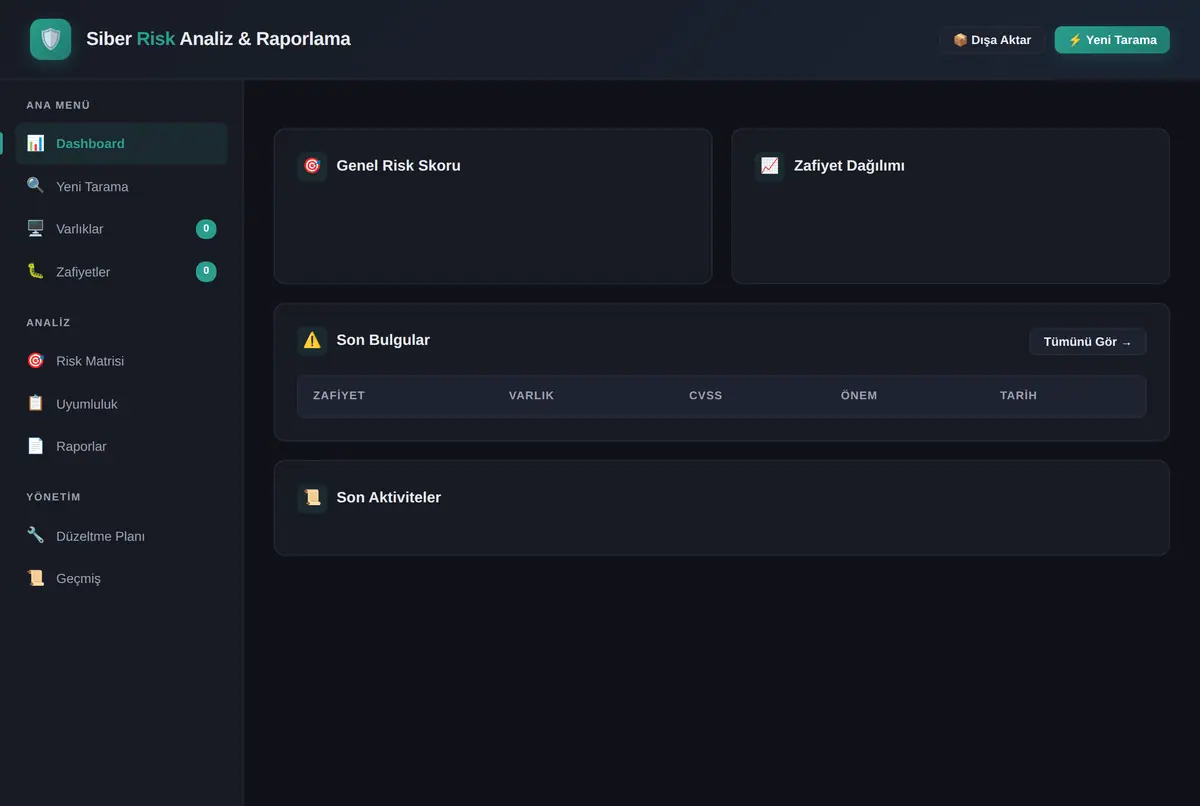The height and width of the screenshot is (806, 1200).
Task: Click the TARİH column header
Action: click(1018, 396)
